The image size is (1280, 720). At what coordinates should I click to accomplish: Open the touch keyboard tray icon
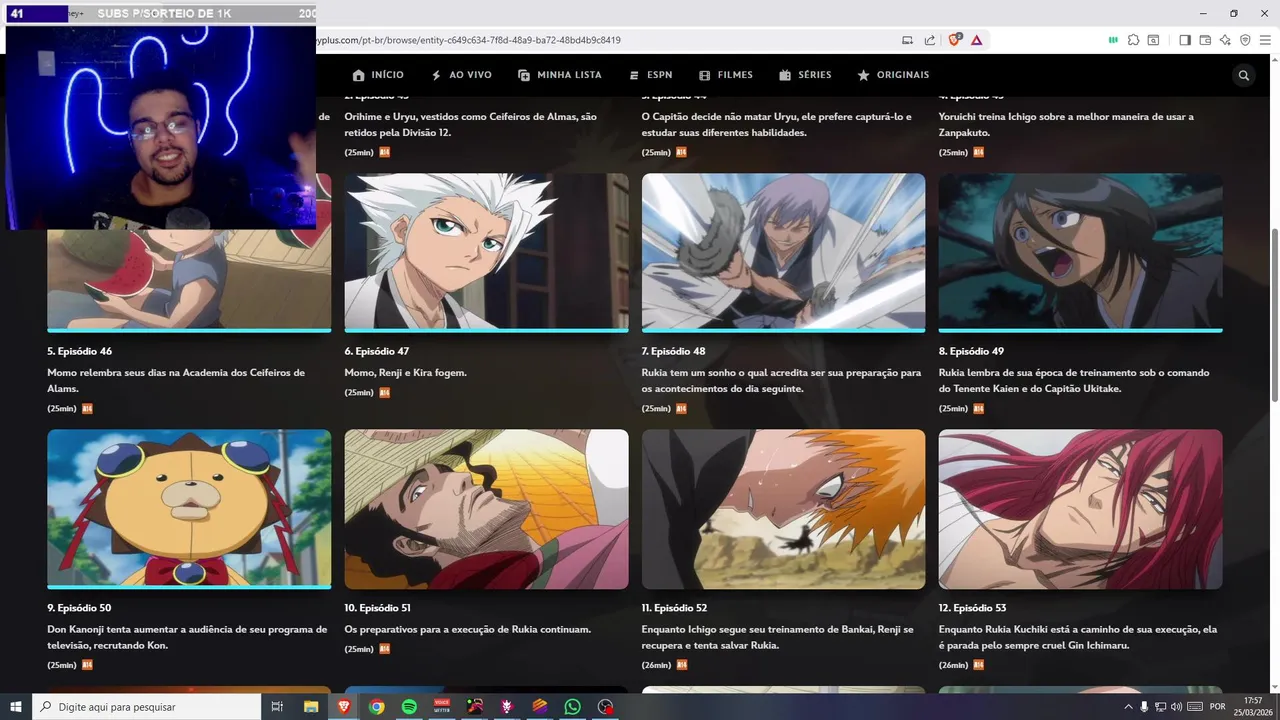click(1194, 707)
